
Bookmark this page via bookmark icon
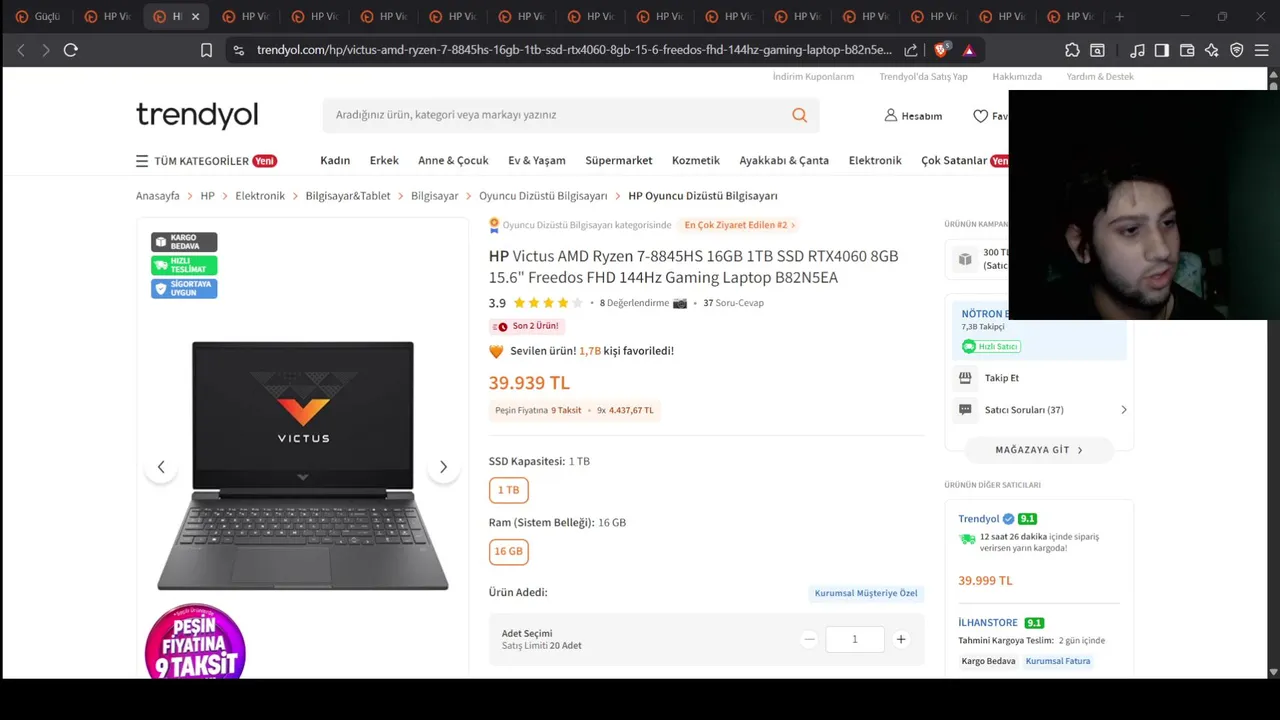point(206,50)
